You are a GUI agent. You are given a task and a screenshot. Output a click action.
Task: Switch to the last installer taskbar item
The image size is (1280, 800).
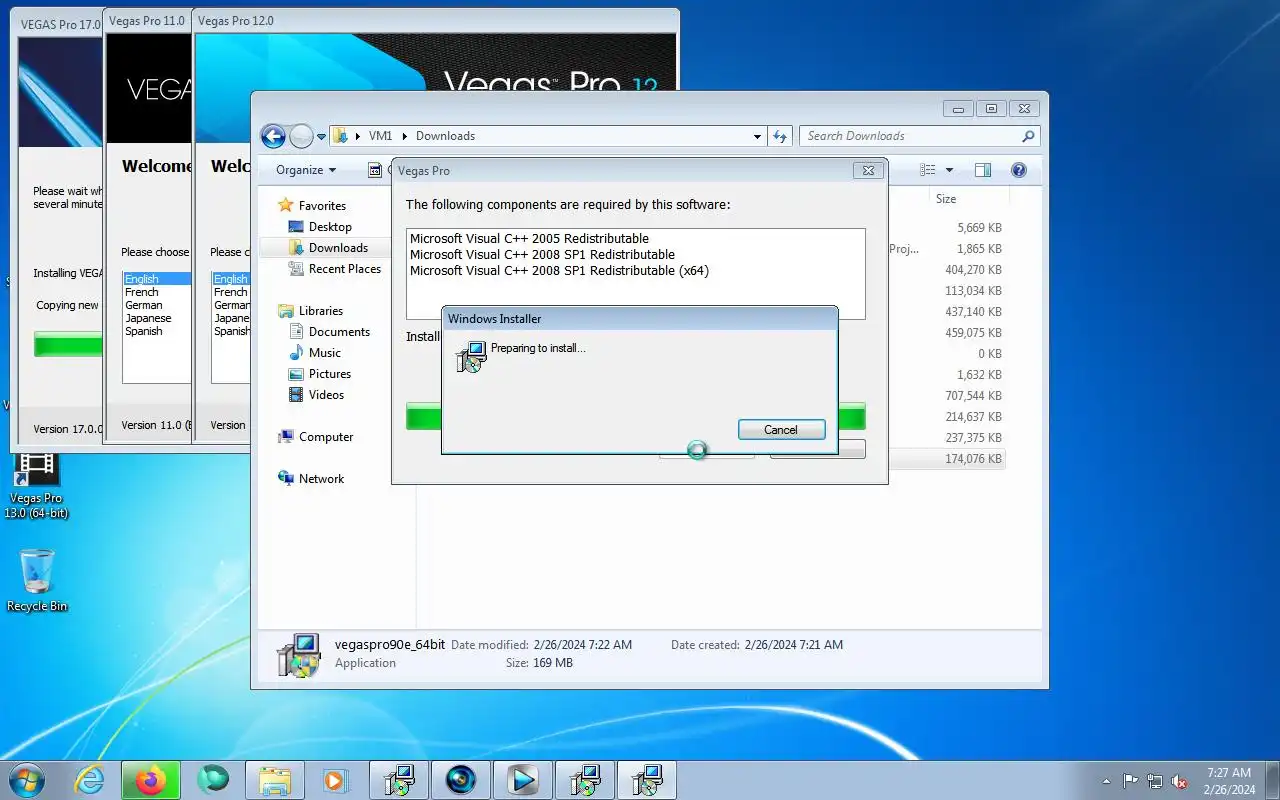pyautogui.click(x=647, y=780)
